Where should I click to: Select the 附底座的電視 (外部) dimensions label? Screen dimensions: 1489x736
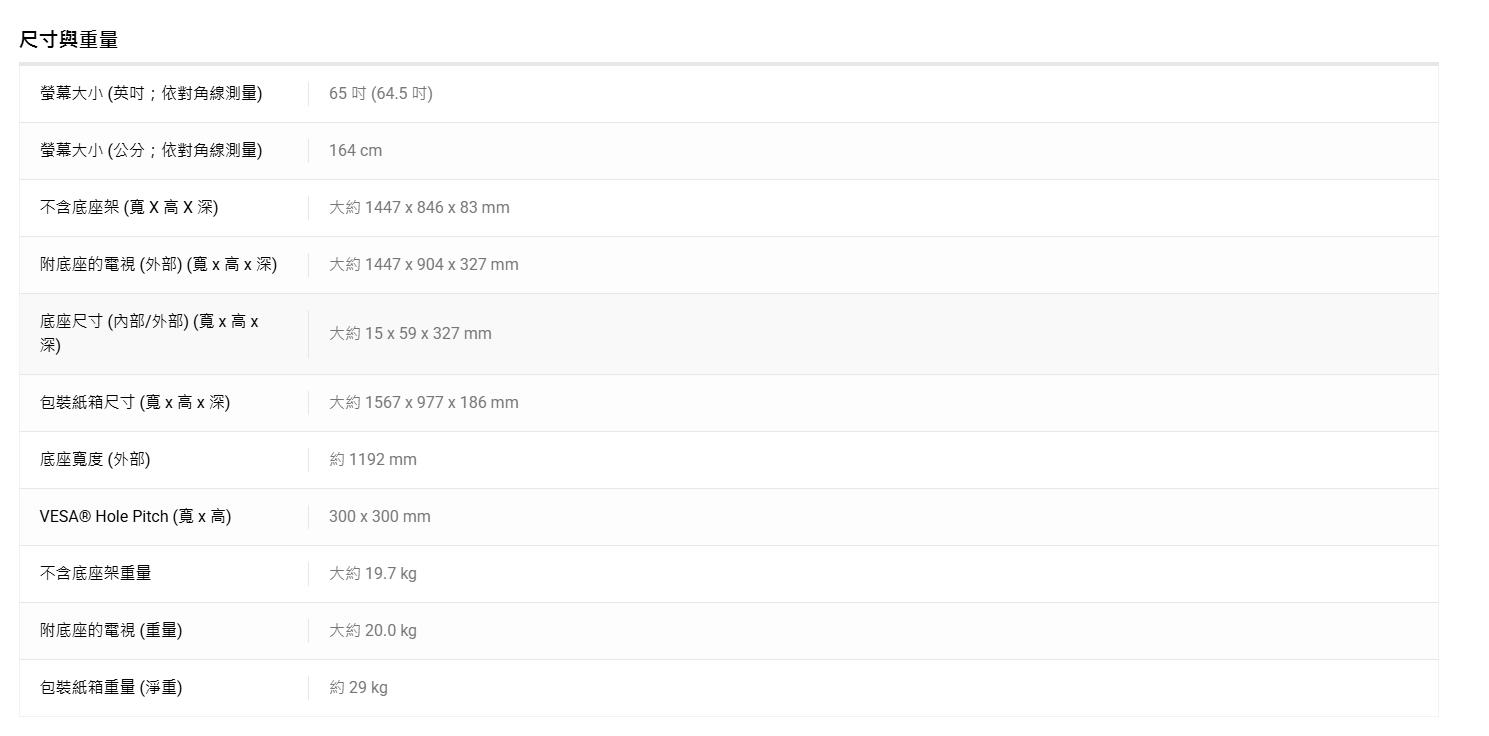159,264
